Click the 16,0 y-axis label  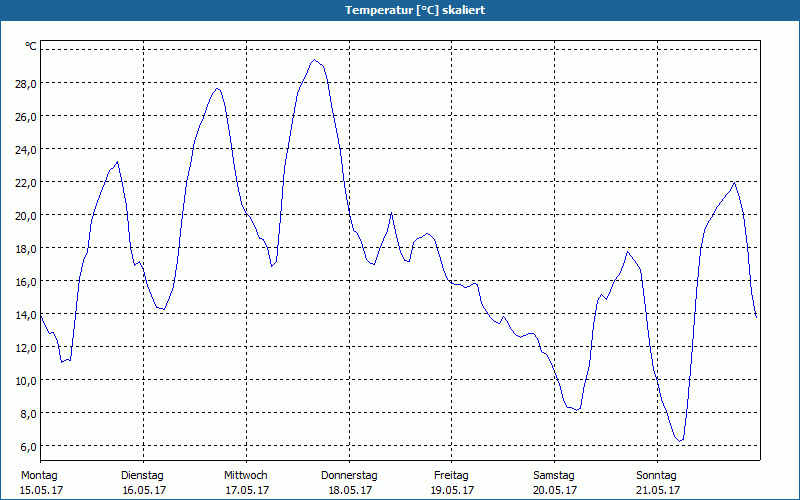26,282
